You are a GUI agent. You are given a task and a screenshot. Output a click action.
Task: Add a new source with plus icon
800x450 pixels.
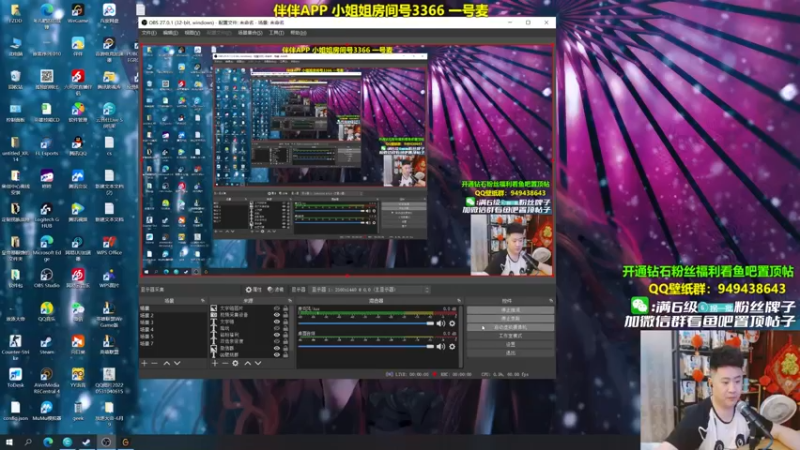215,363
